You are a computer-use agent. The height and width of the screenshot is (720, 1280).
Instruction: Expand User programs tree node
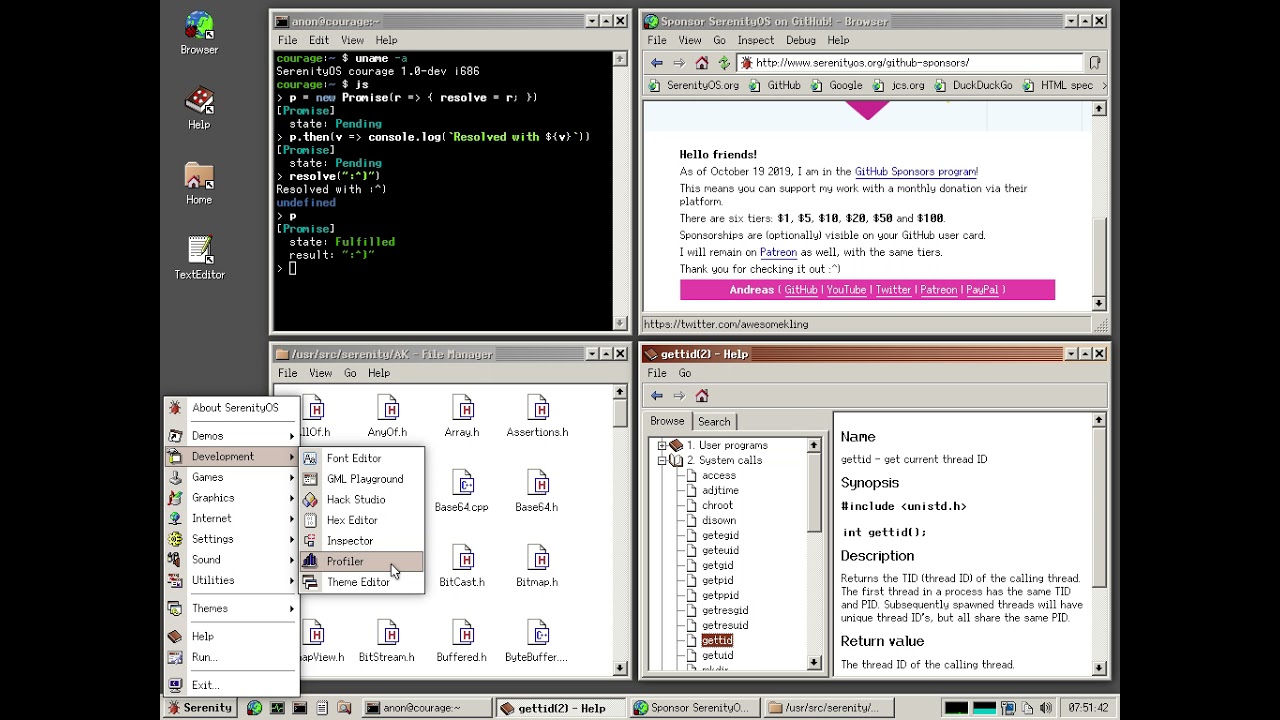[661, 445]
